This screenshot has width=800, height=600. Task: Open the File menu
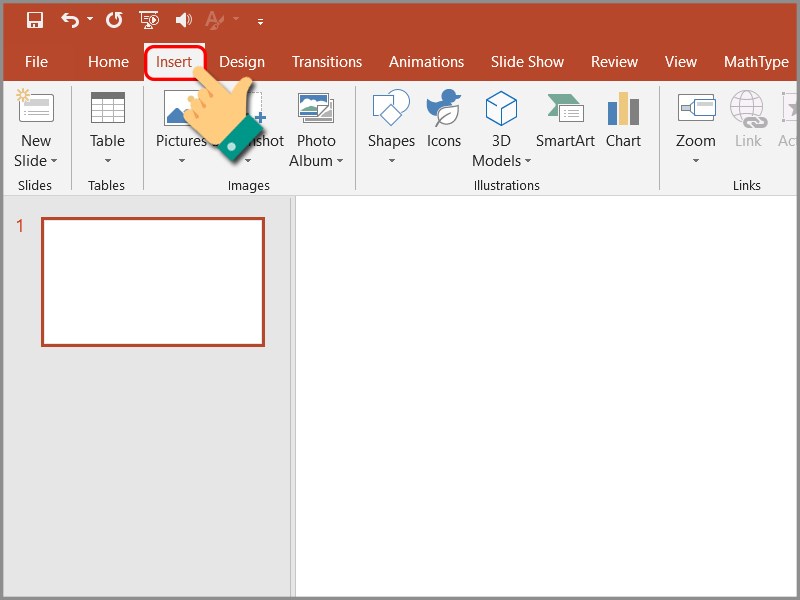[37, 61]
